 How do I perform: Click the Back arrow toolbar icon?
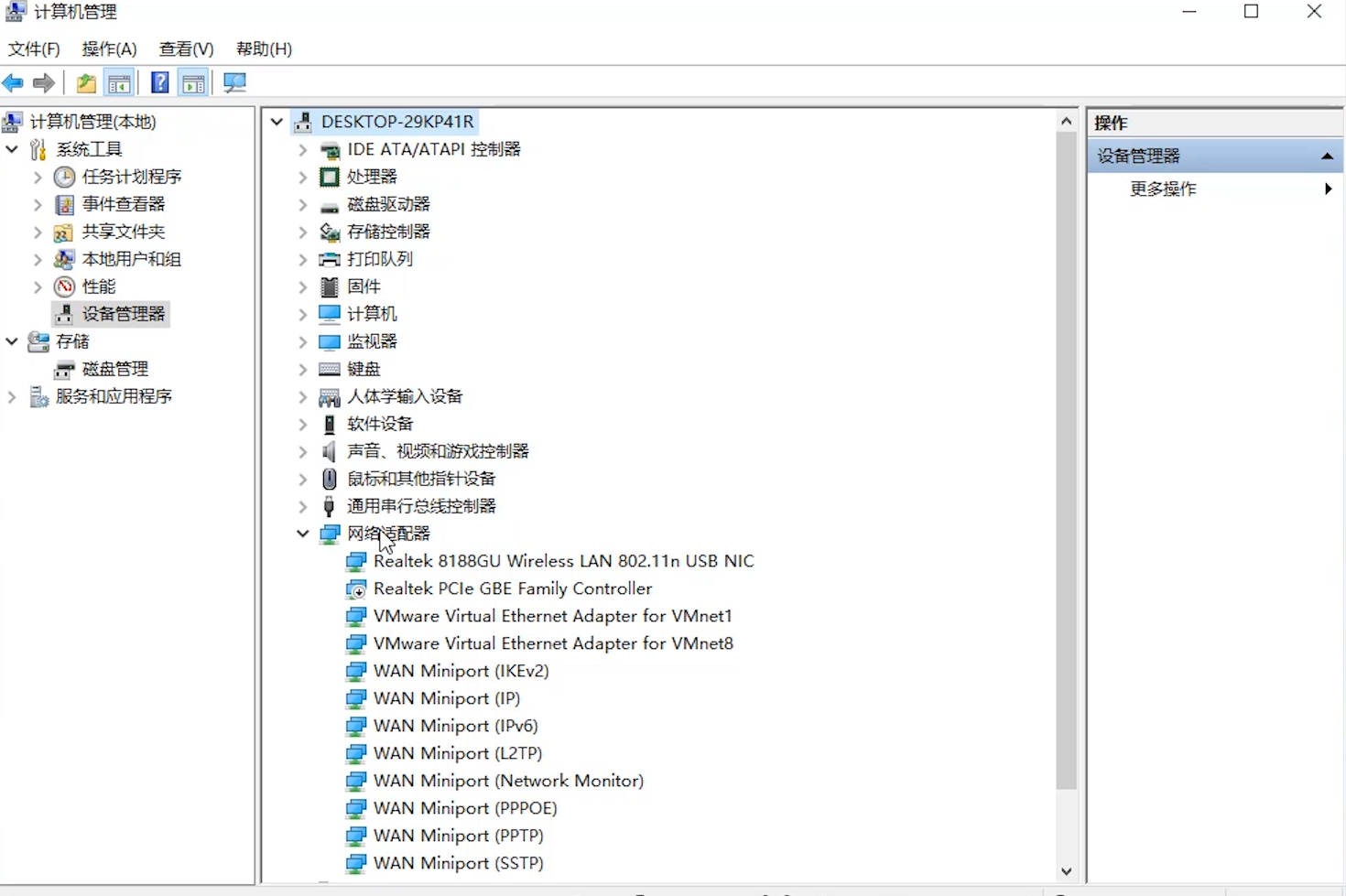tap(13, 83)
